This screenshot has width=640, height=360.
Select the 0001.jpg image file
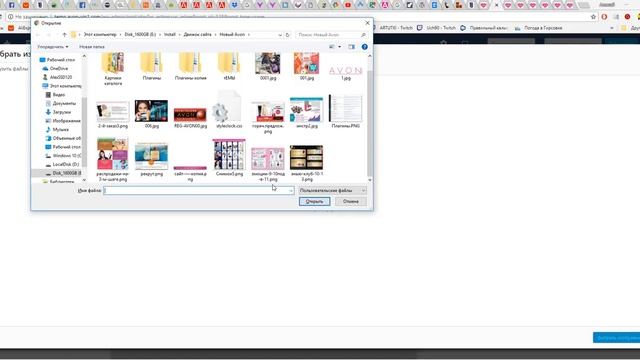coord(268,66)
